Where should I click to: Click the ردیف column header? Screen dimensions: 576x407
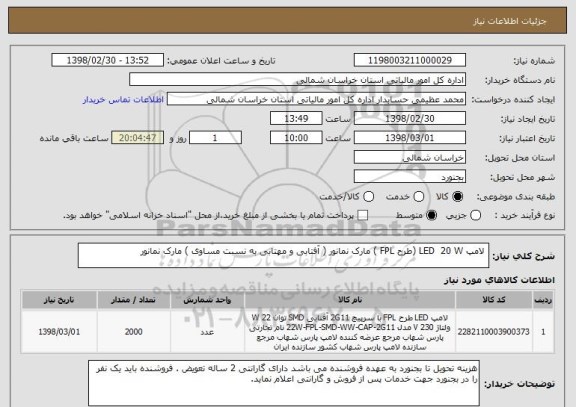pos(543,300)
